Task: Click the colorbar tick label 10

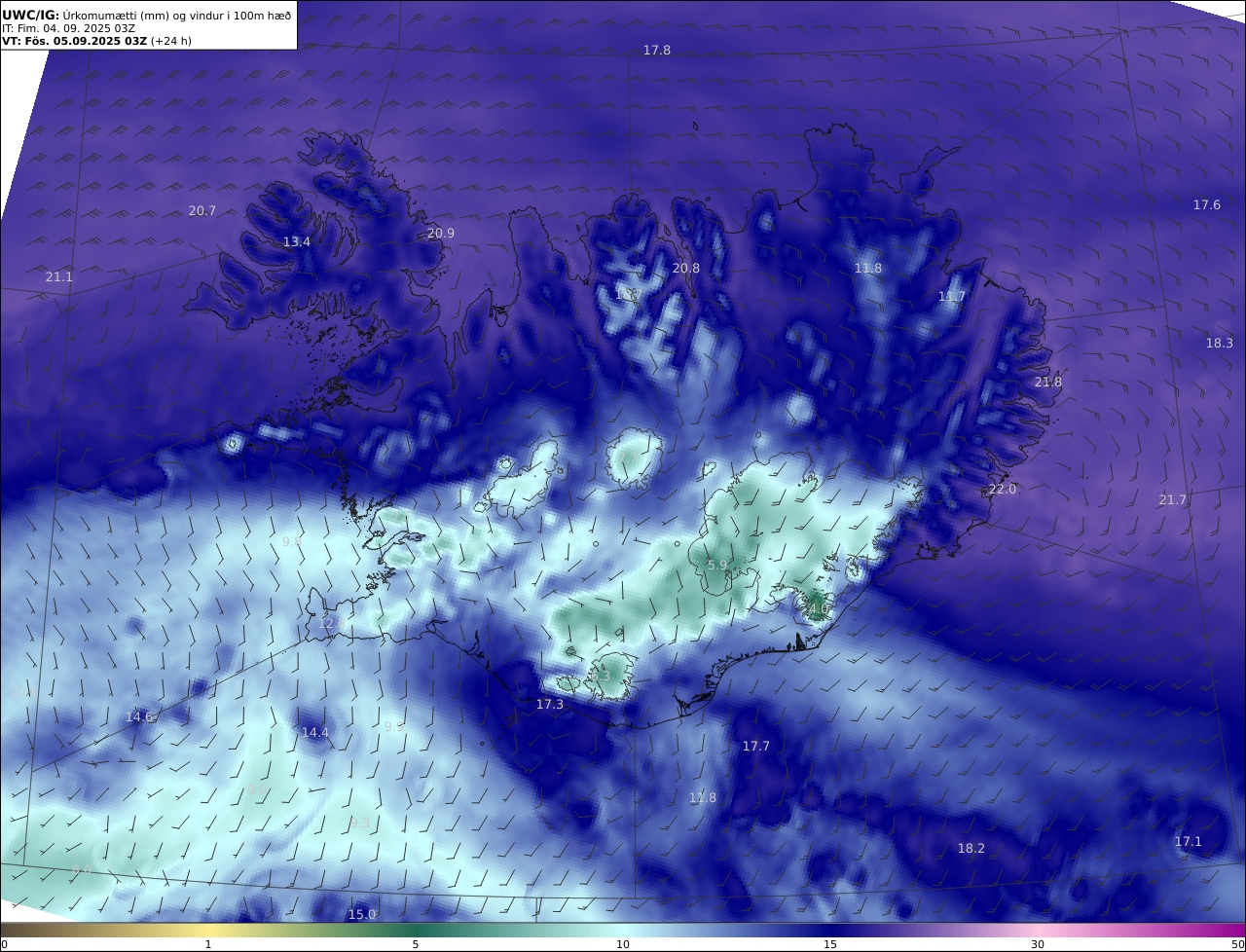Action: [x=623, y=944]
